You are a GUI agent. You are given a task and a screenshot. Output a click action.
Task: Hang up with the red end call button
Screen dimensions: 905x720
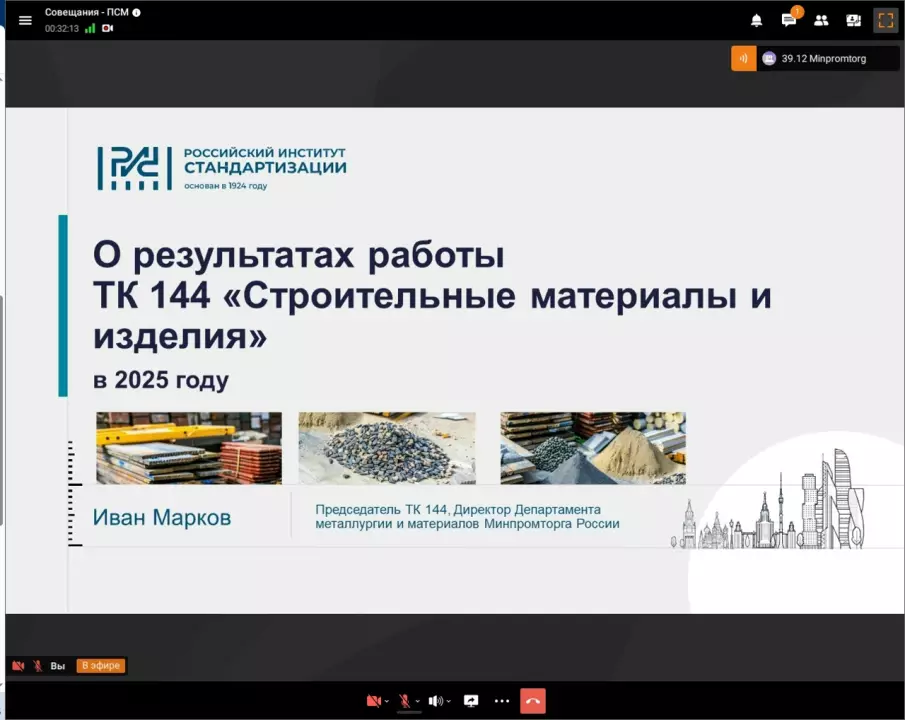pyautogui.click(x=533, y=701)
